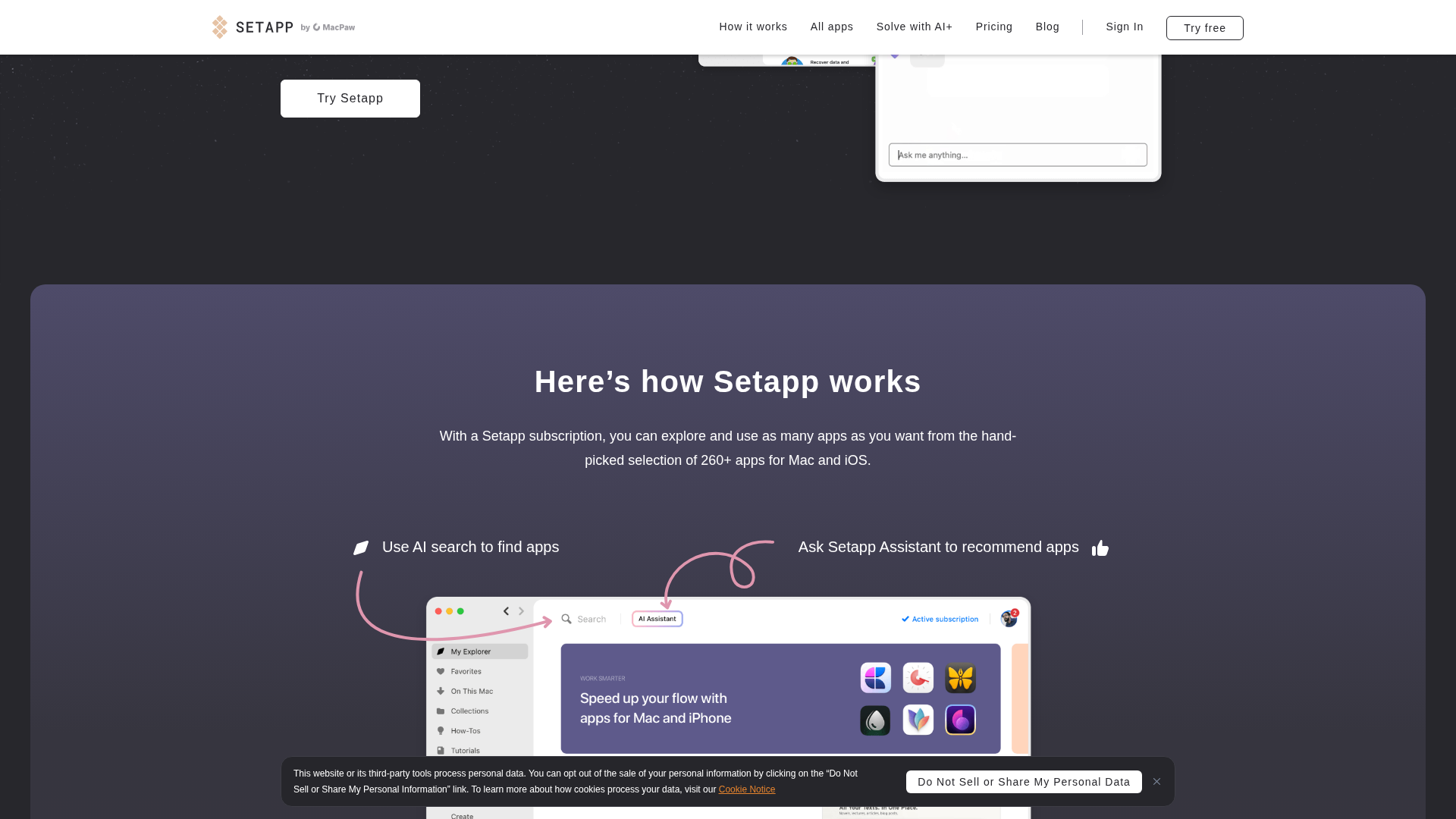Open the Cookie Notice link
The image size is (1456, 819).
(746, 789)
